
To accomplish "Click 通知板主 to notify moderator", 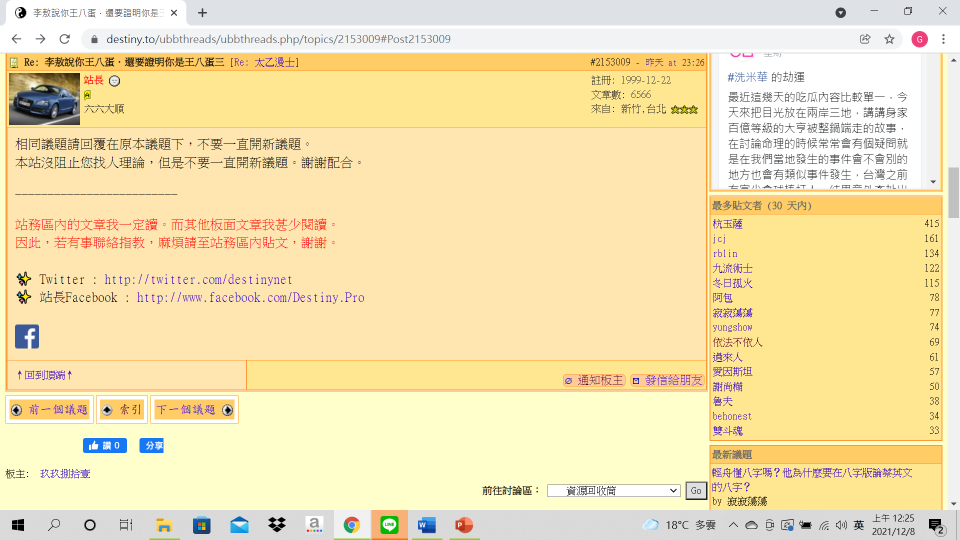I will (x=594, y=380).
